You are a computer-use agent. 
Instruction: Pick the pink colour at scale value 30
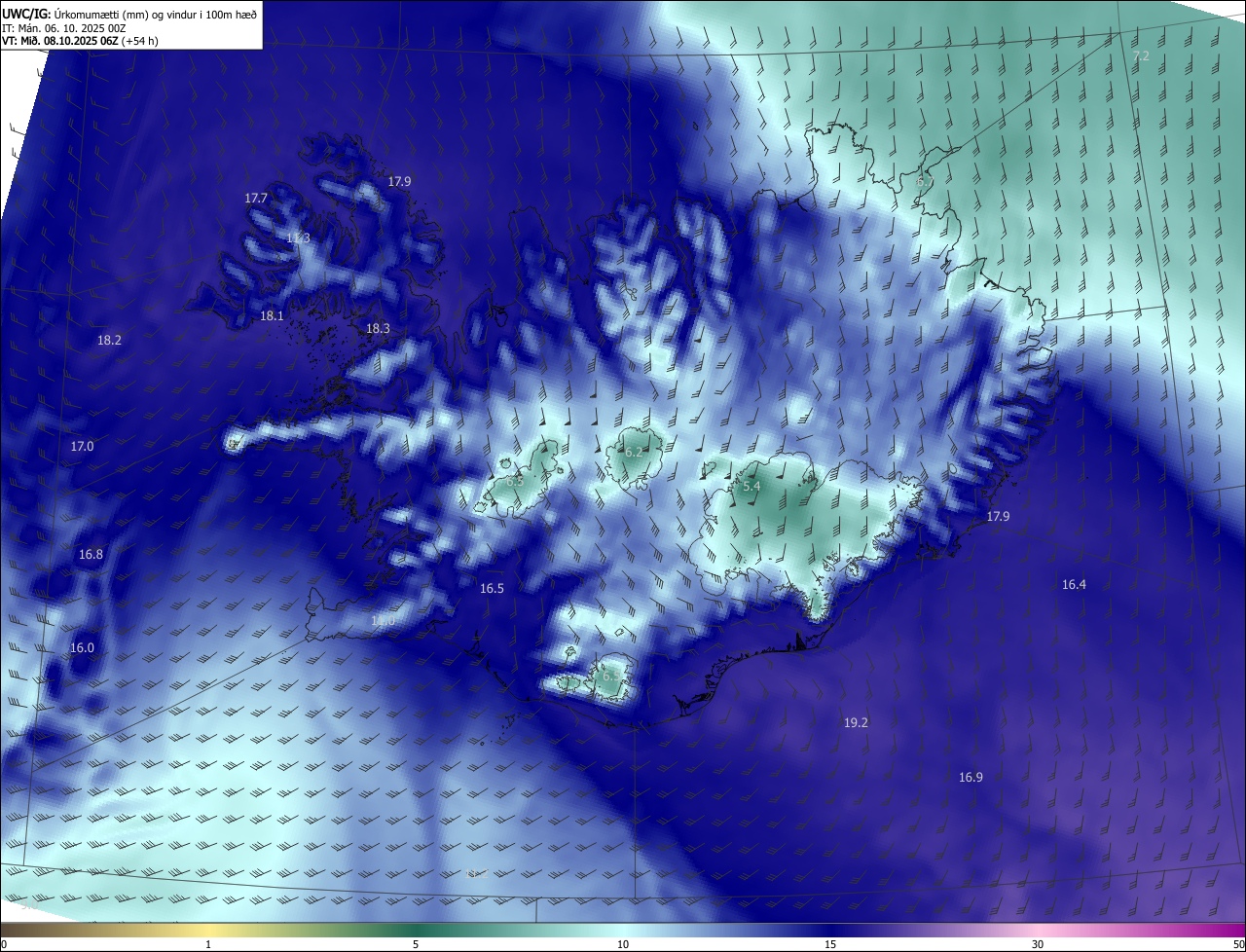[1038, 930]
